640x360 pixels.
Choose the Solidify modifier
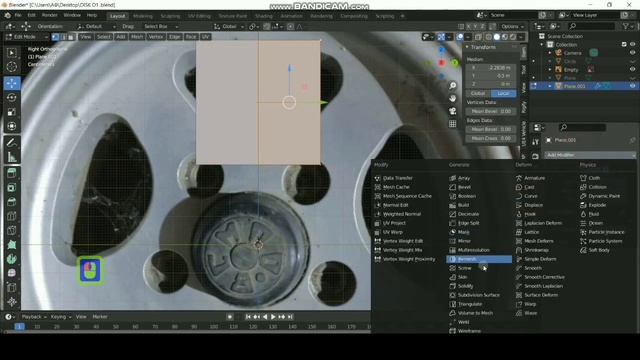click(x=465, y=286)
